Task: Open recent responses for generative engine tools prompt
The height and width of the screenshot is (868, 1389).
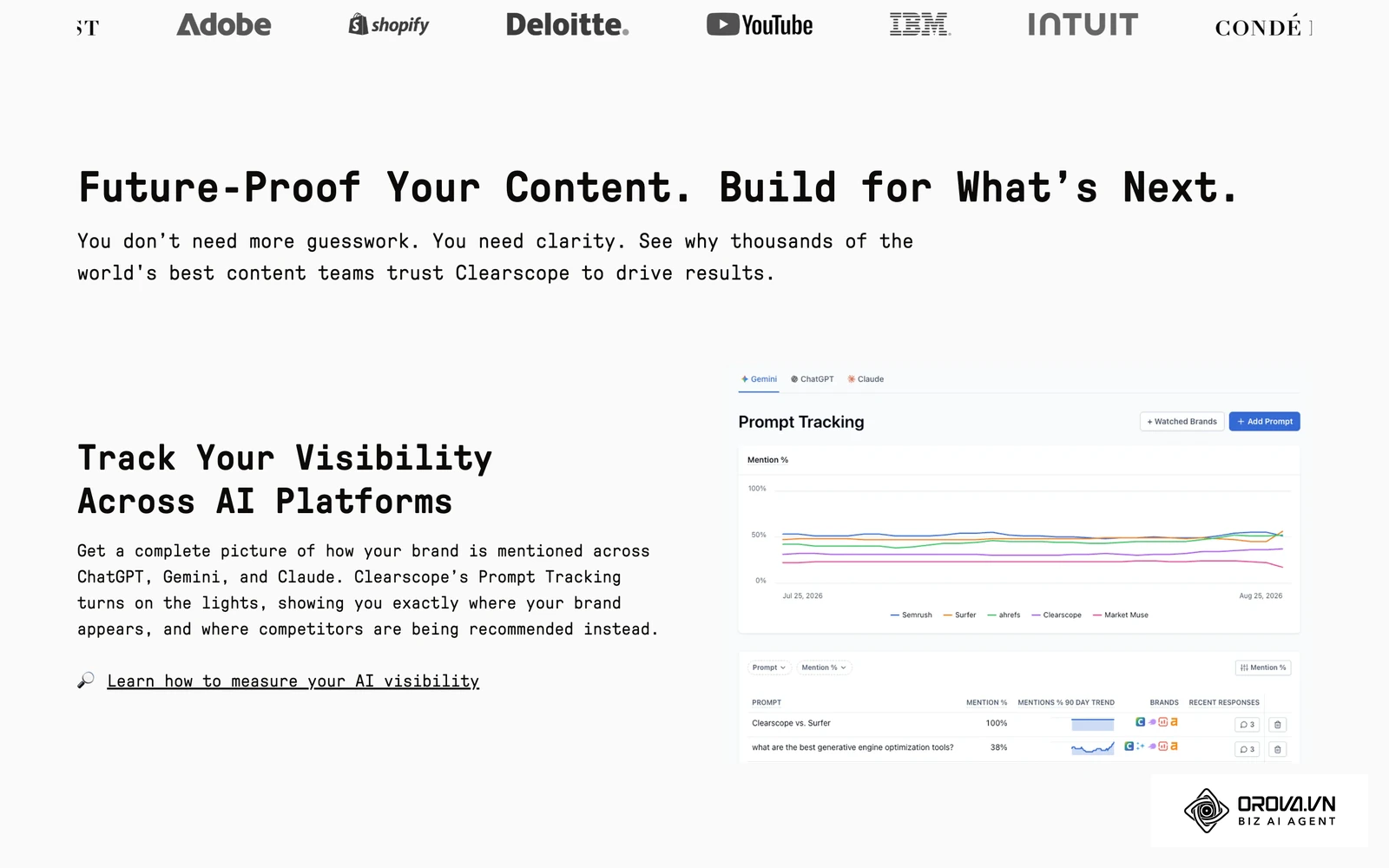Action: point(1247,749)
